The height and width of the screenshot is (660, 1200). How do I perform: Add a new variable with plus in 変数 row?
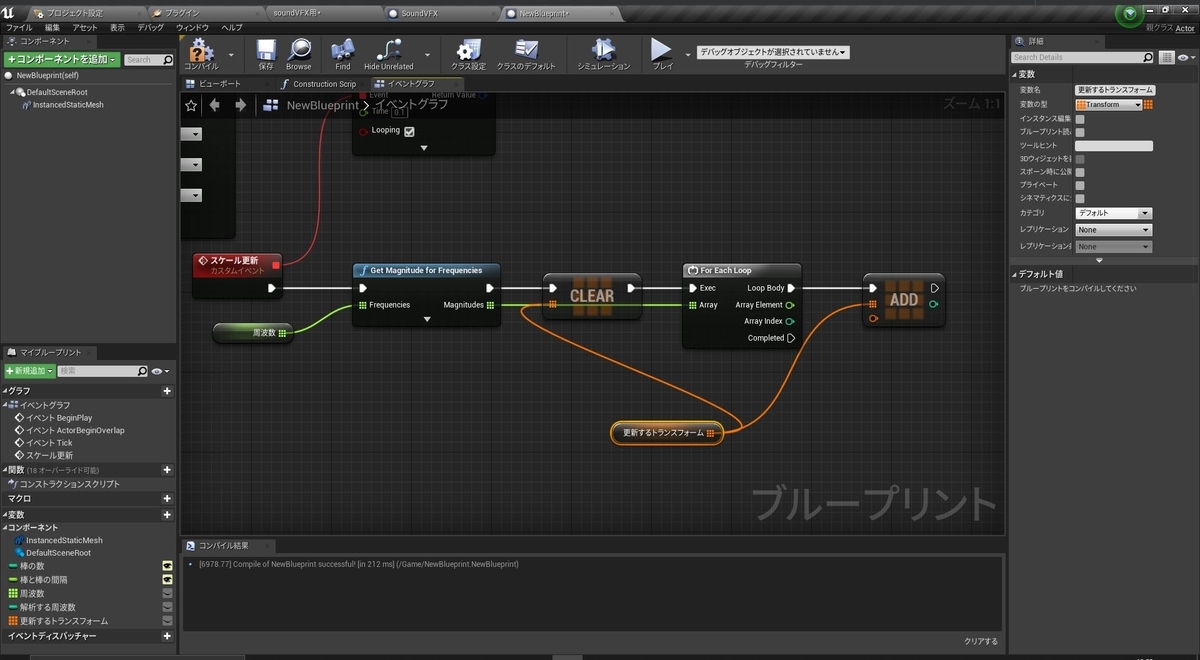click(167, 514)
